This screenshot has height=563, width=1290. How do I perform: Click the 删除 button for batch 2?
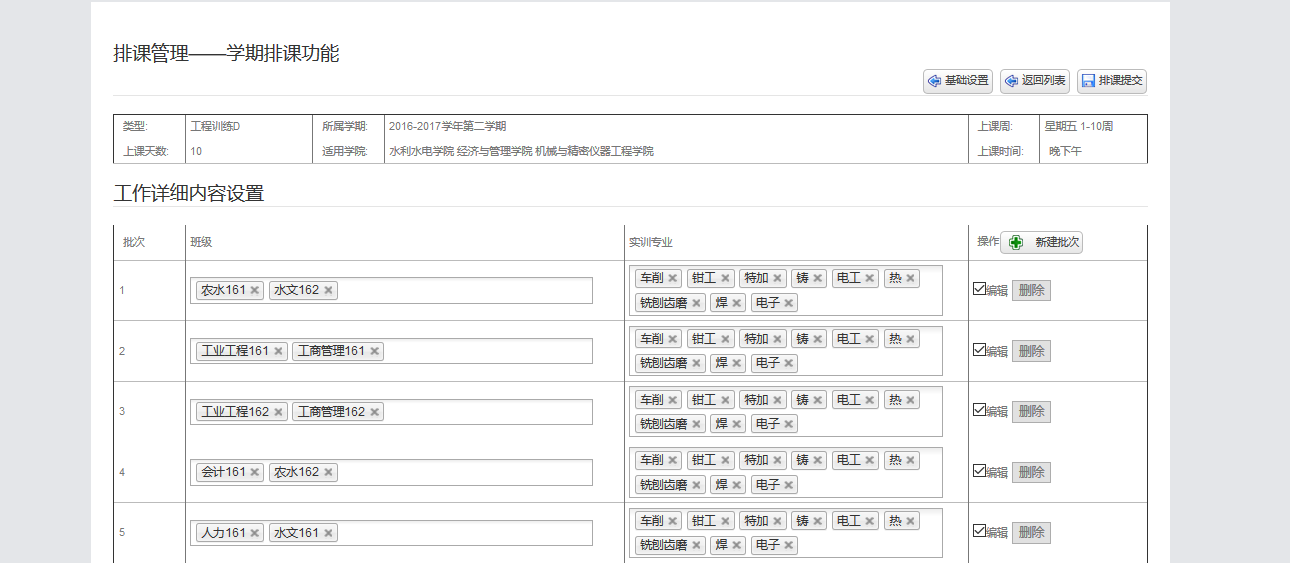click(1031, 351)
